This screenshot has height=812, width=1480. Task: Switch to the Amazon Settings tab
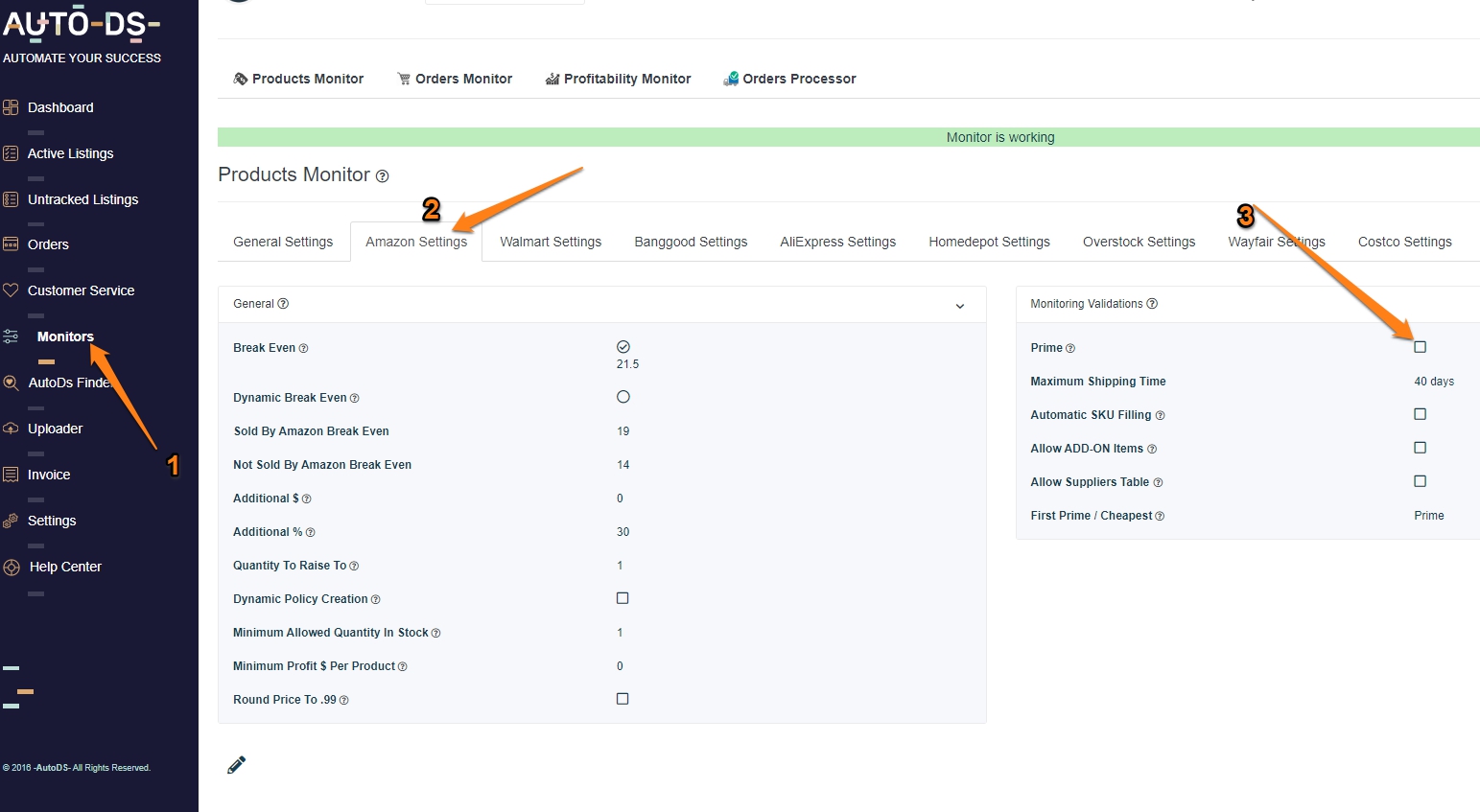pyautogui.click(x=416, y=242)
